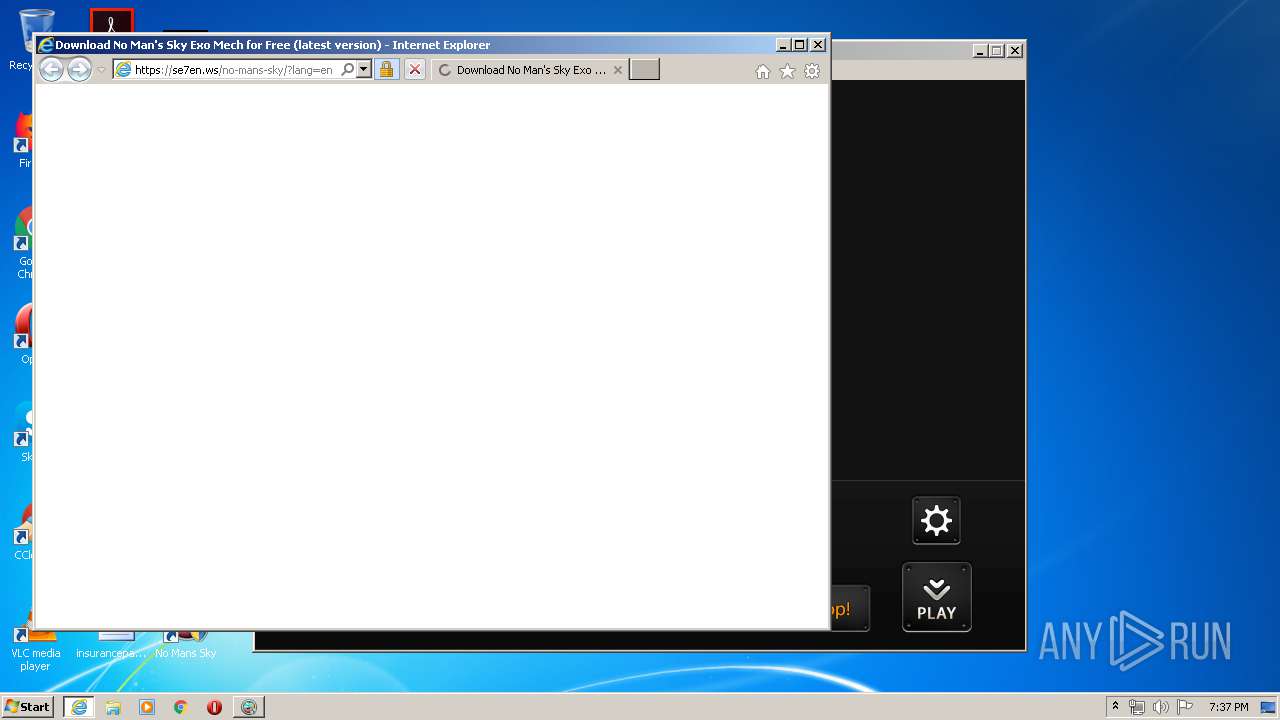Open media player taskbar icon
The image size is (1280, 720).
click(147, 707)
